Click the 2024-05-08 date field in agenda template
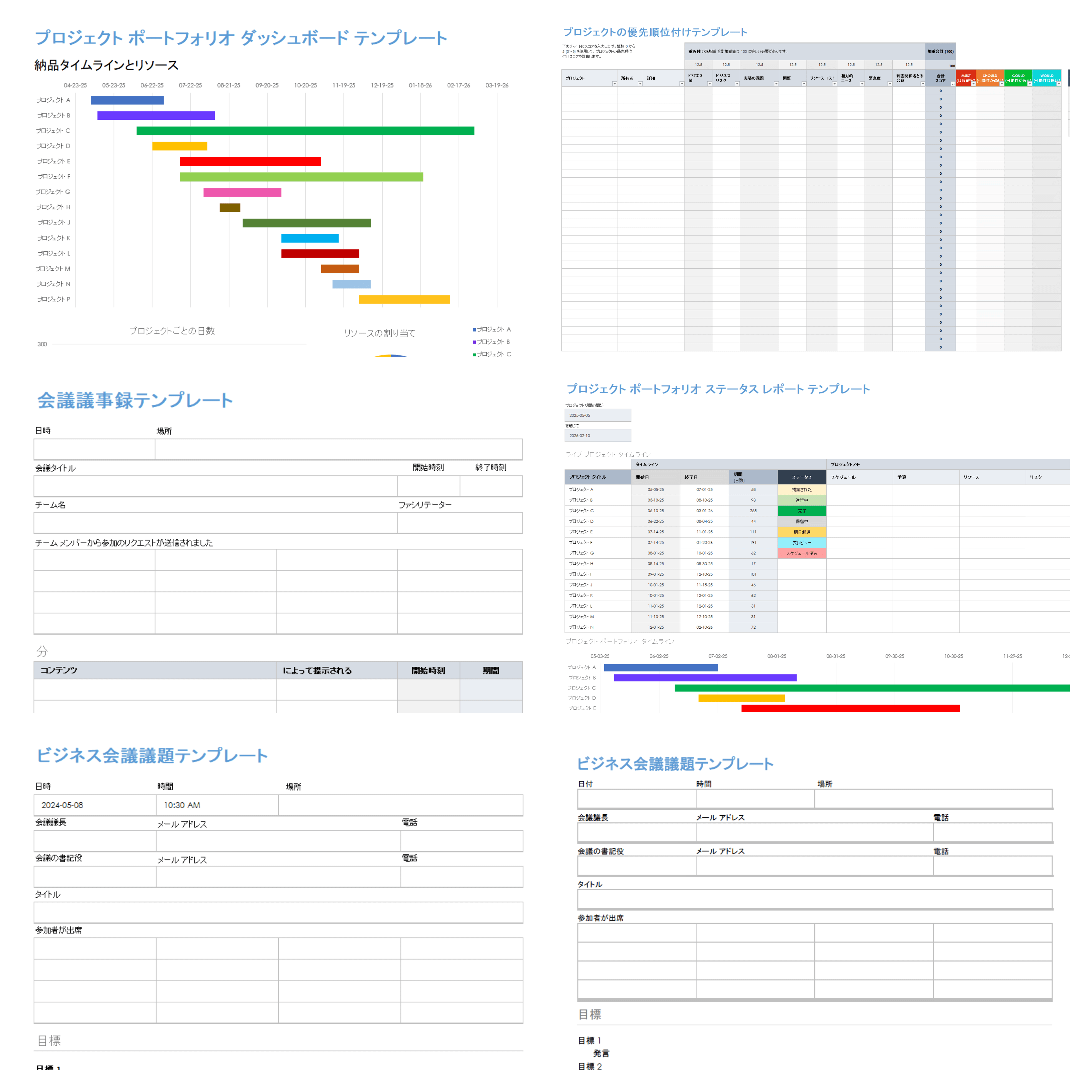 (x=95, y=805)
